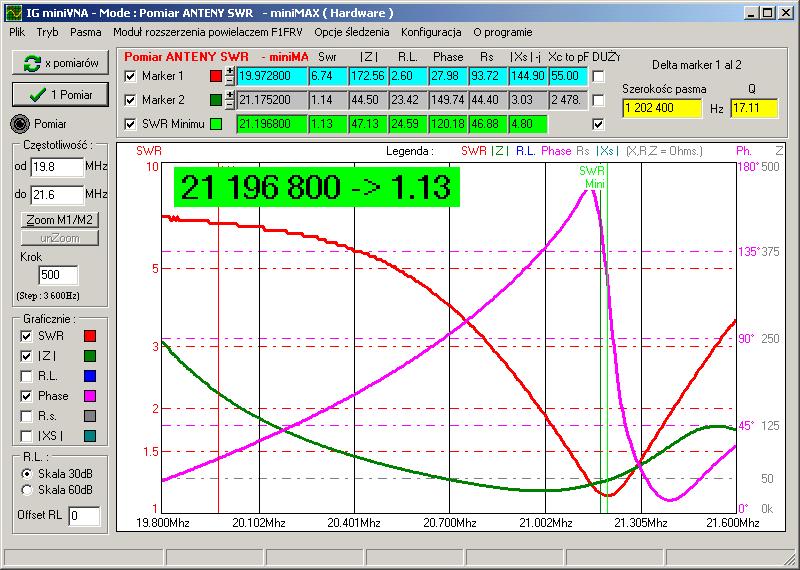This screenshot has width=800, height=570.
Task: Open the Konfiguracja menu
Action: pyautogui.click(x=430, y=32)
